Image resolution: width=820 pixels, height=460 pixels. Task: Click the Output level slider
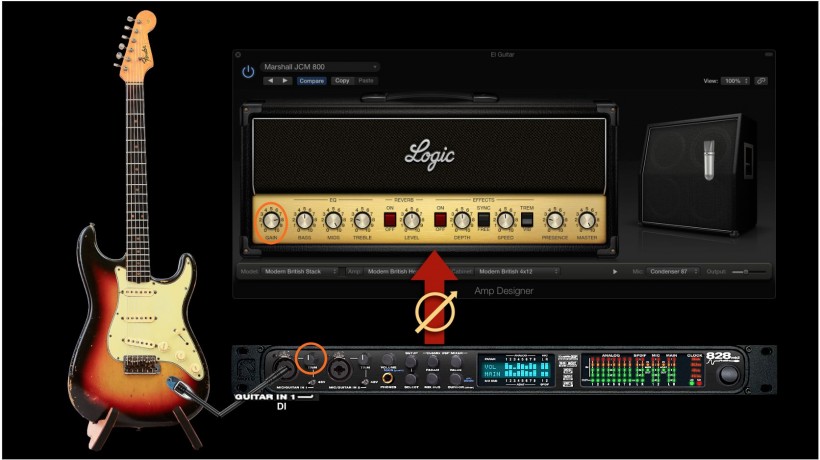click(x=748, y=272)
